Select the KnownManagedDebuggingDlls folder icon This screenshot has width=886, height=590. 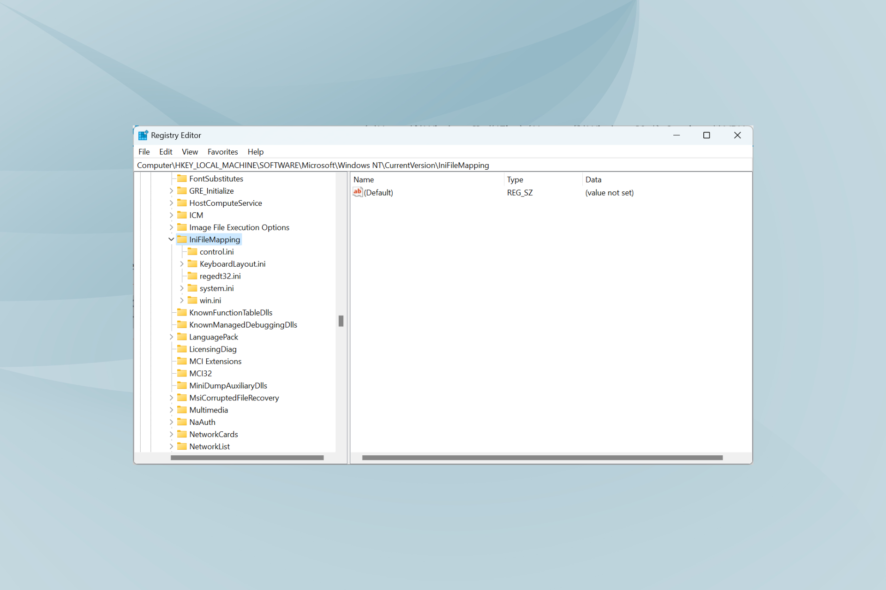(x=182, y=325)
